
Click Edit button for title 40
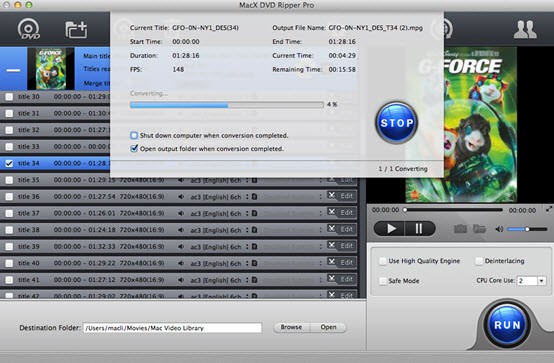click(x=347, y=262)
